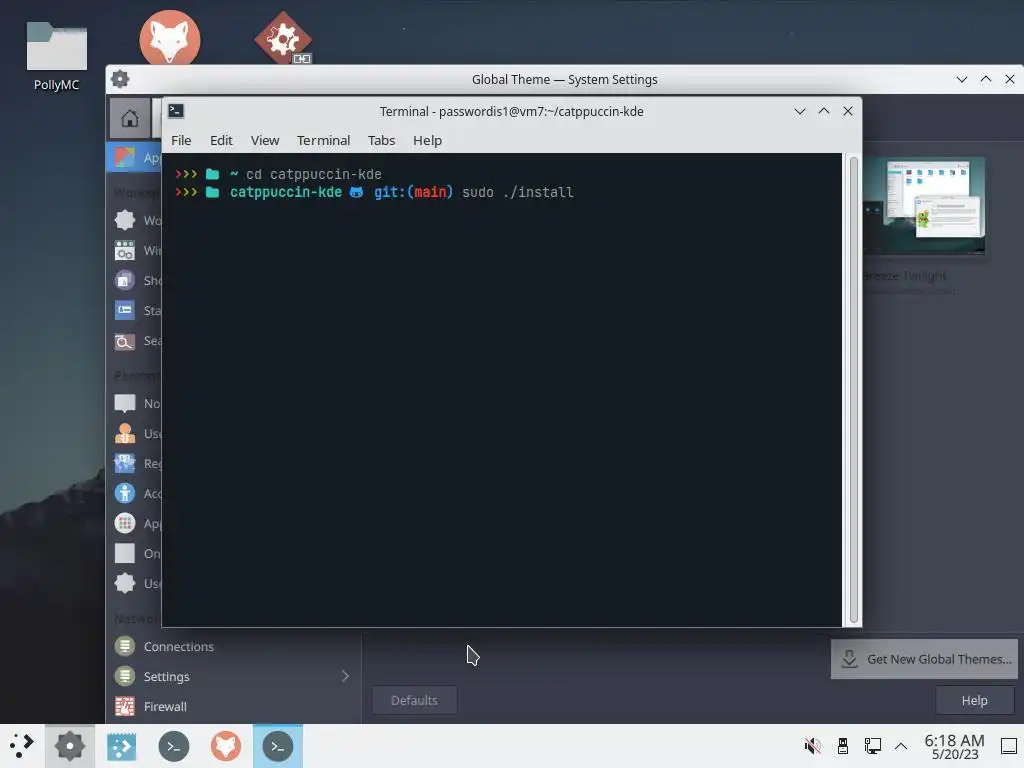Open the fox app in the taskbar
Image resolution: width=1024 pixels, height=768 pixels.
pos(226,746)
